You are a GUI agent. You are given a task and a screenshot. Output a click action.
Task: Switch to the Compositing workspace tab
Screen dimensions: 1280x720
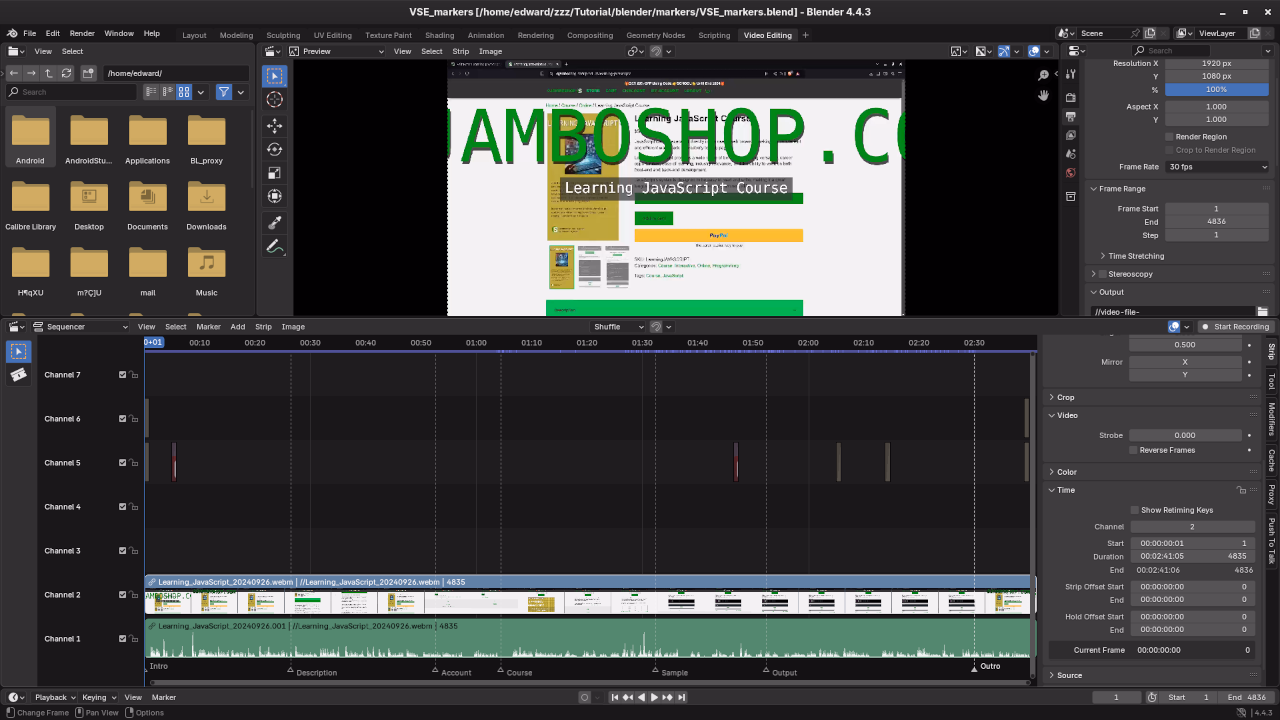[590, 35]
